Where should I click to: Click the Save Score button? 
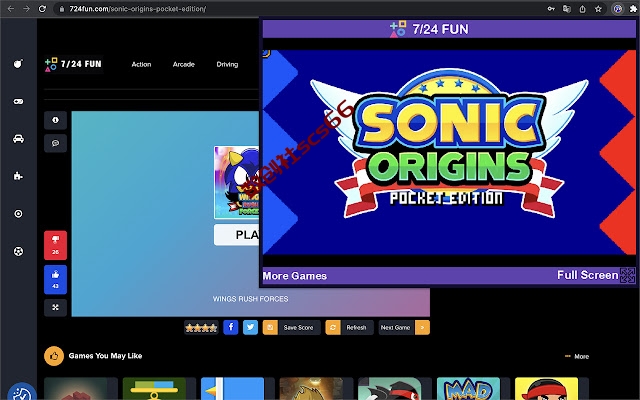point(291,327)
